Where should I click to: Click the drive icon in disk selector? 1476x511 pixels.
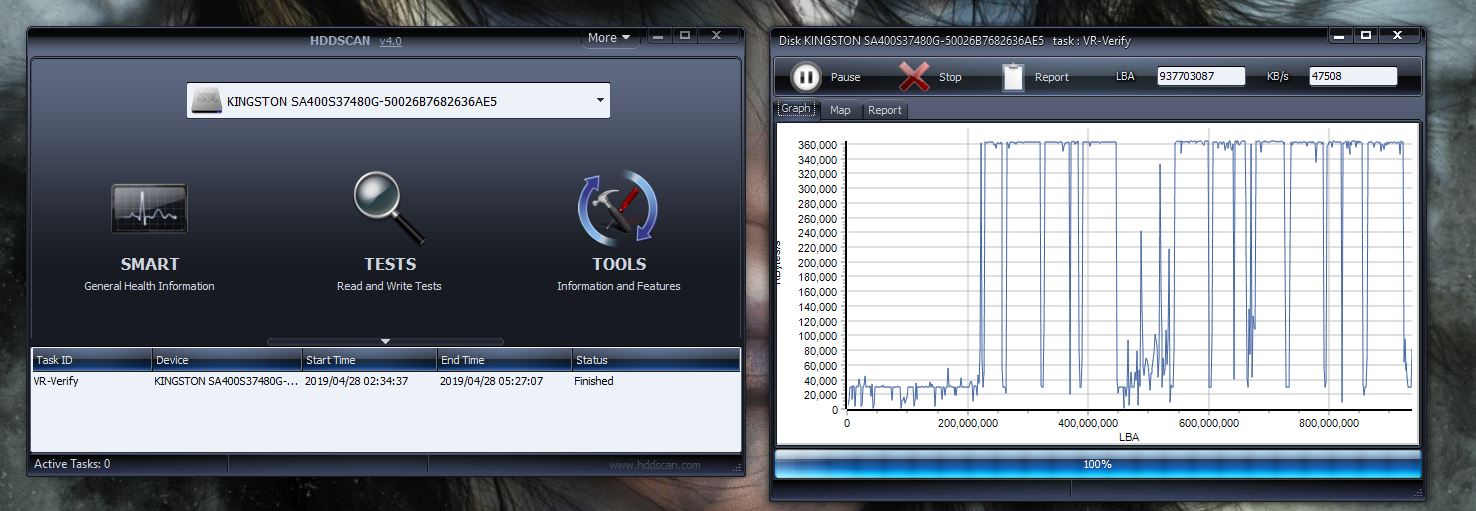(x=206, y=101)
